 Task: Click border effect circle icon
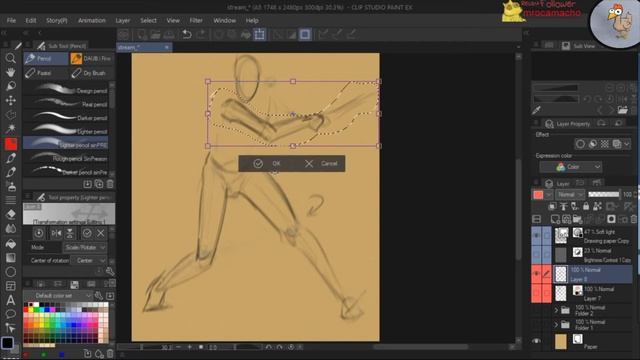pyautogui.click(x=580, y=144)
